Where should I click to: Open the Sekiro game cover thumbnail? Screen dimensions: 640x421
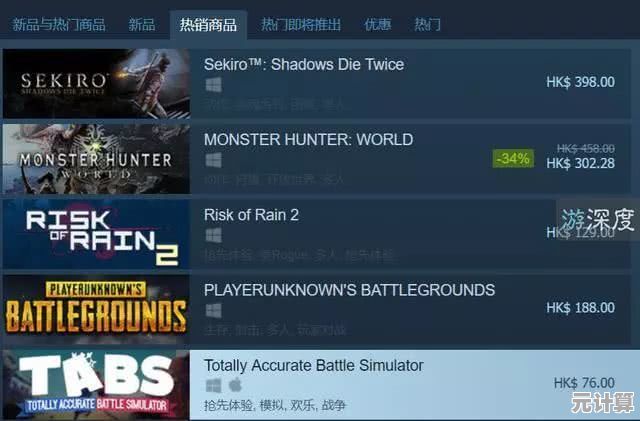(96, 84)
